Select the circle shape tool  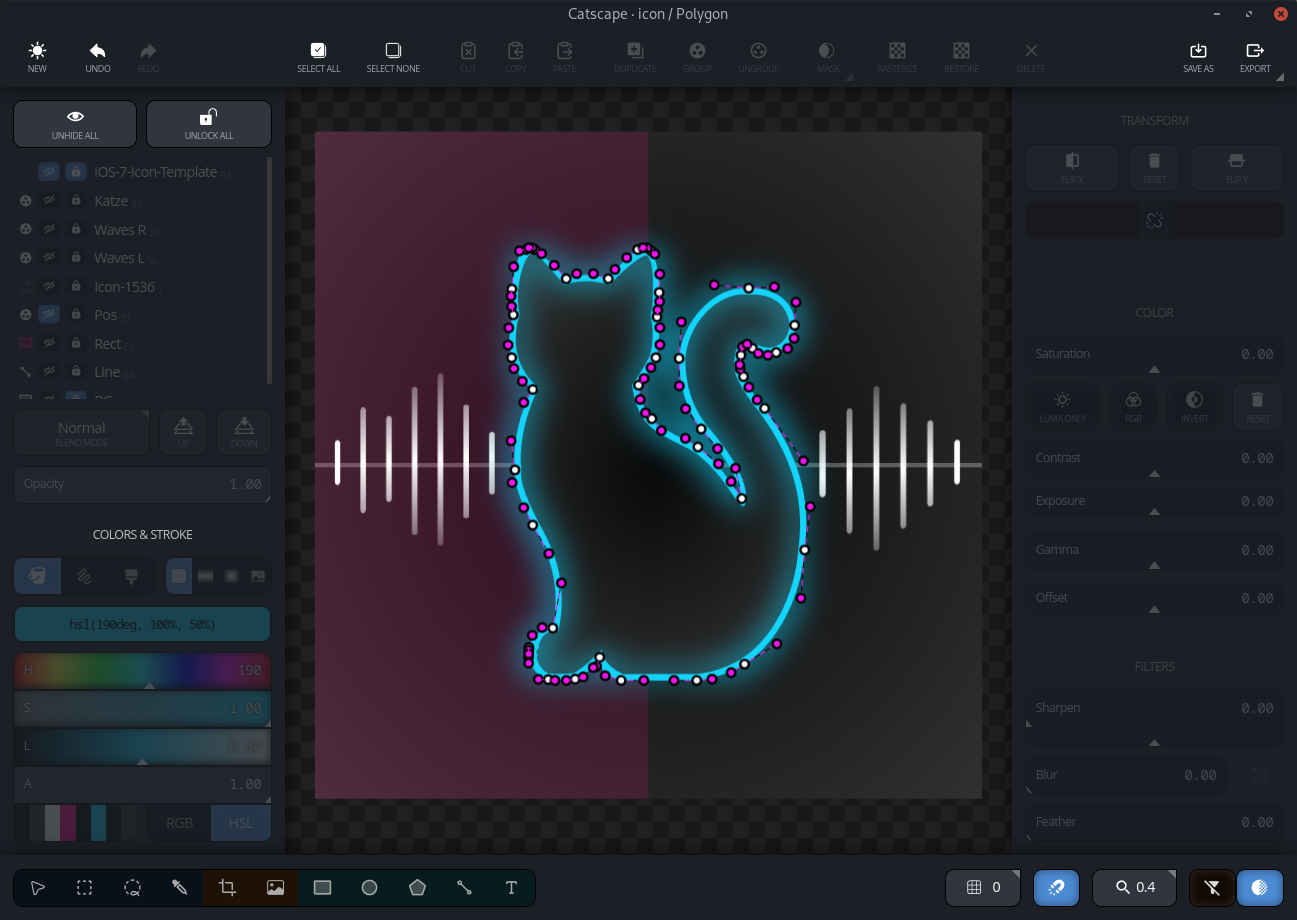pos(370,887)
